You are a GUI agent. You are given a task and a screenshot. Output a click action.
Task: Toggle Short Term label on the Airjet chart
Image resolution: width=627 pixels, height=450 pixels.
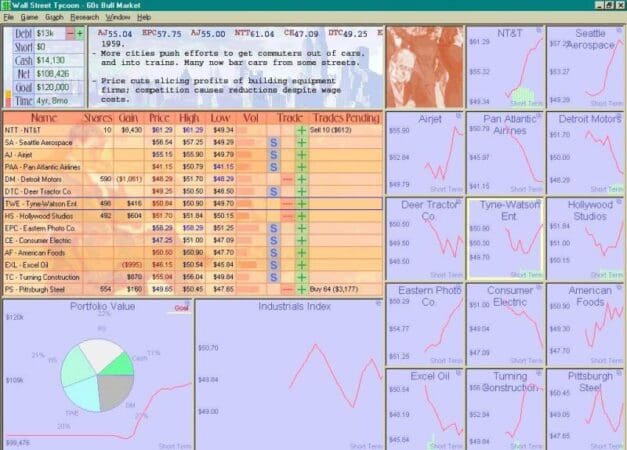(x=444, y=188)
